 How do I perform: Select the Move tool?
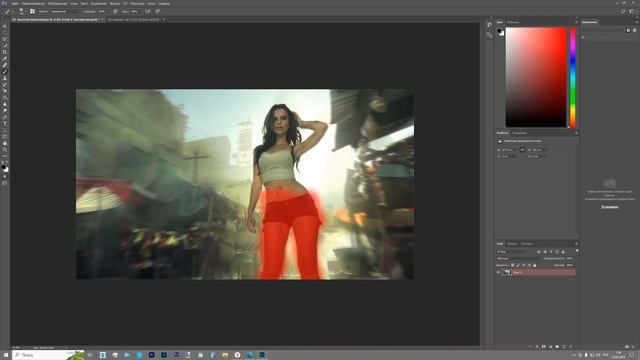[x=5, y=26]
